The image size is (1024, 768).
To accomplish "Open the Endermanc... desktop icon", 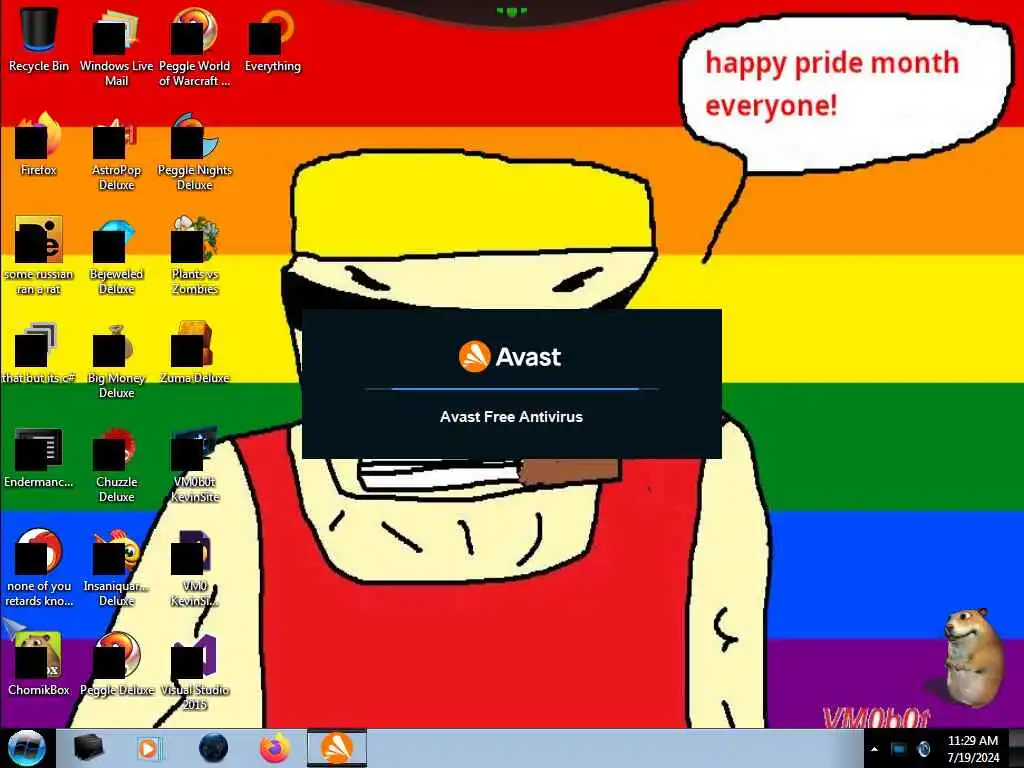I will pos(39,457).
